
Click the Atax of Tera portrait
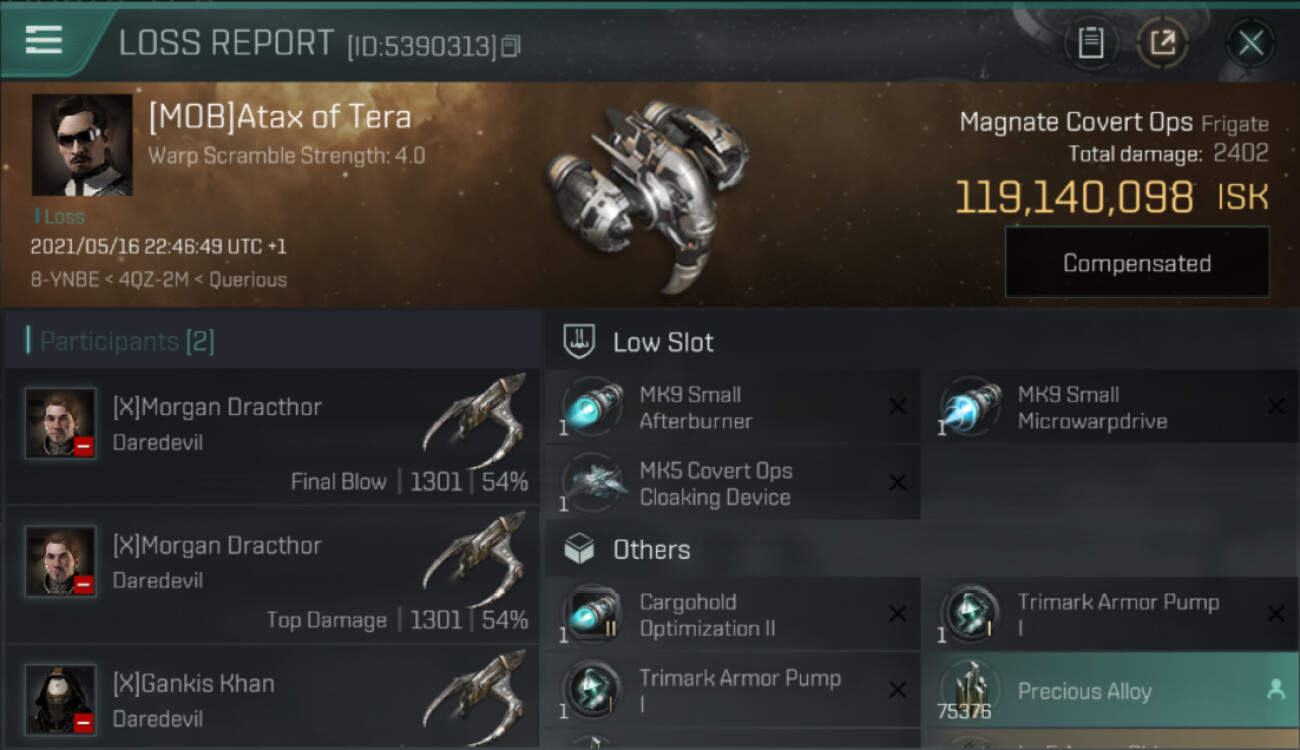point(82,145)
